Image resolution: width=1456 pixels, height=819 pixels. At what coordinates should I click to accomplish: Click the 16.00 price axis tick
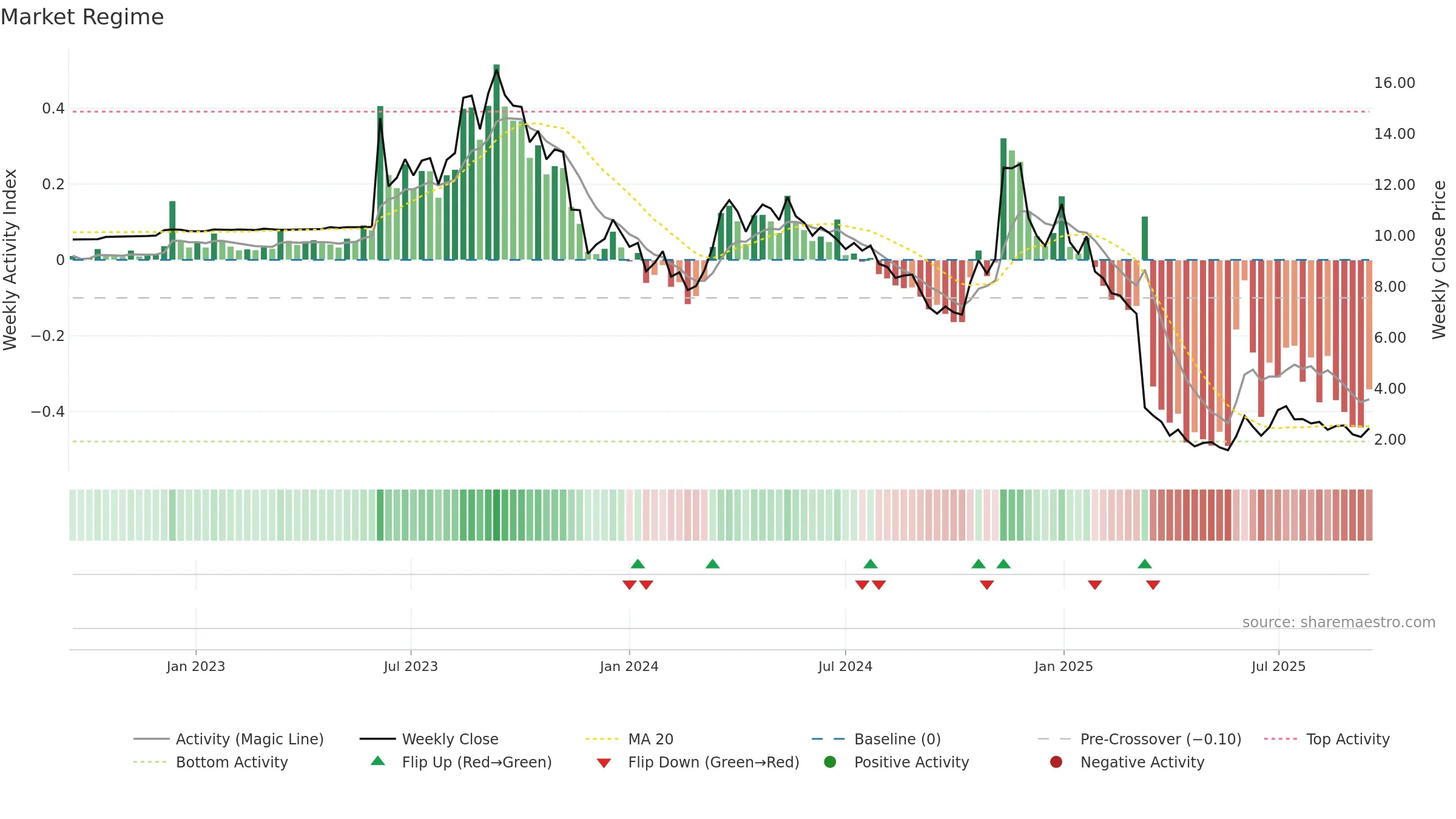pos(1394,83)
